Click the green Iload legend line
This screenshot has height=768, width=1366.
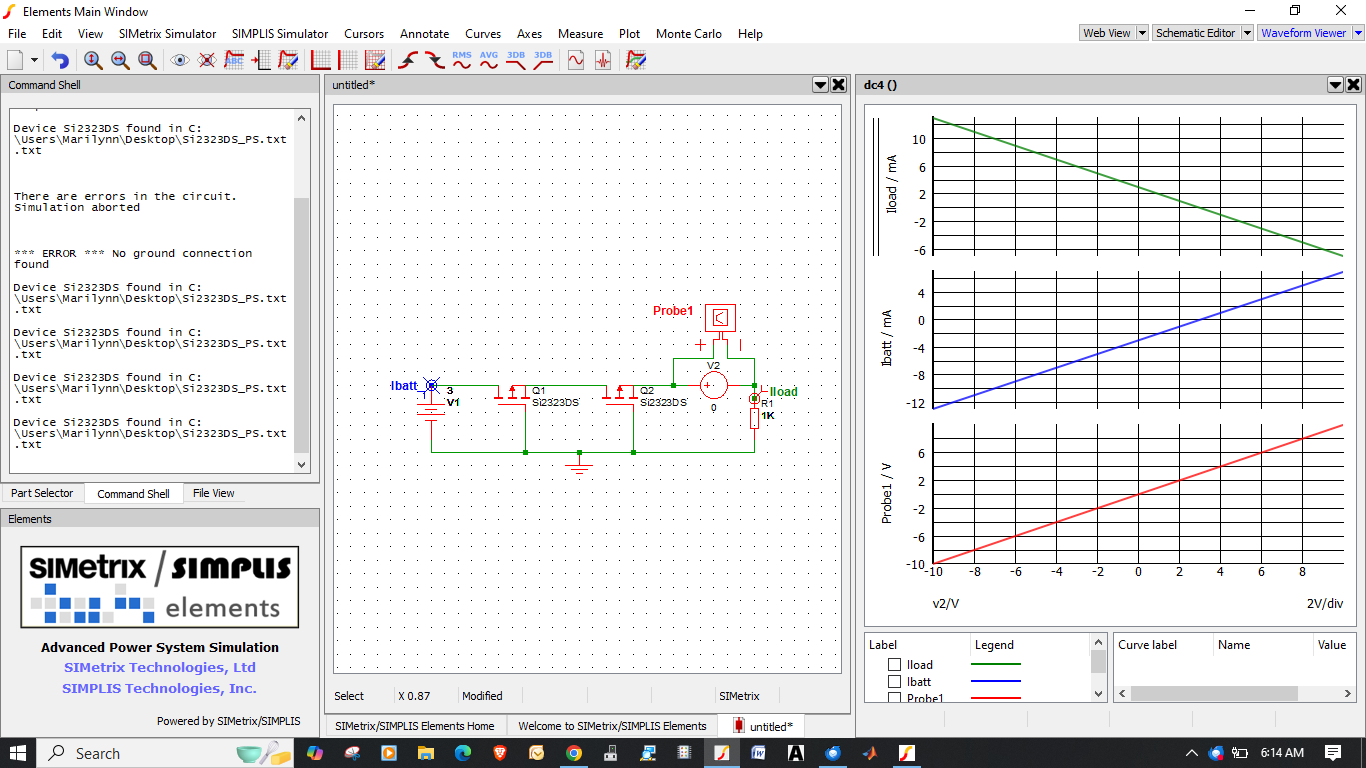point(996,664)
